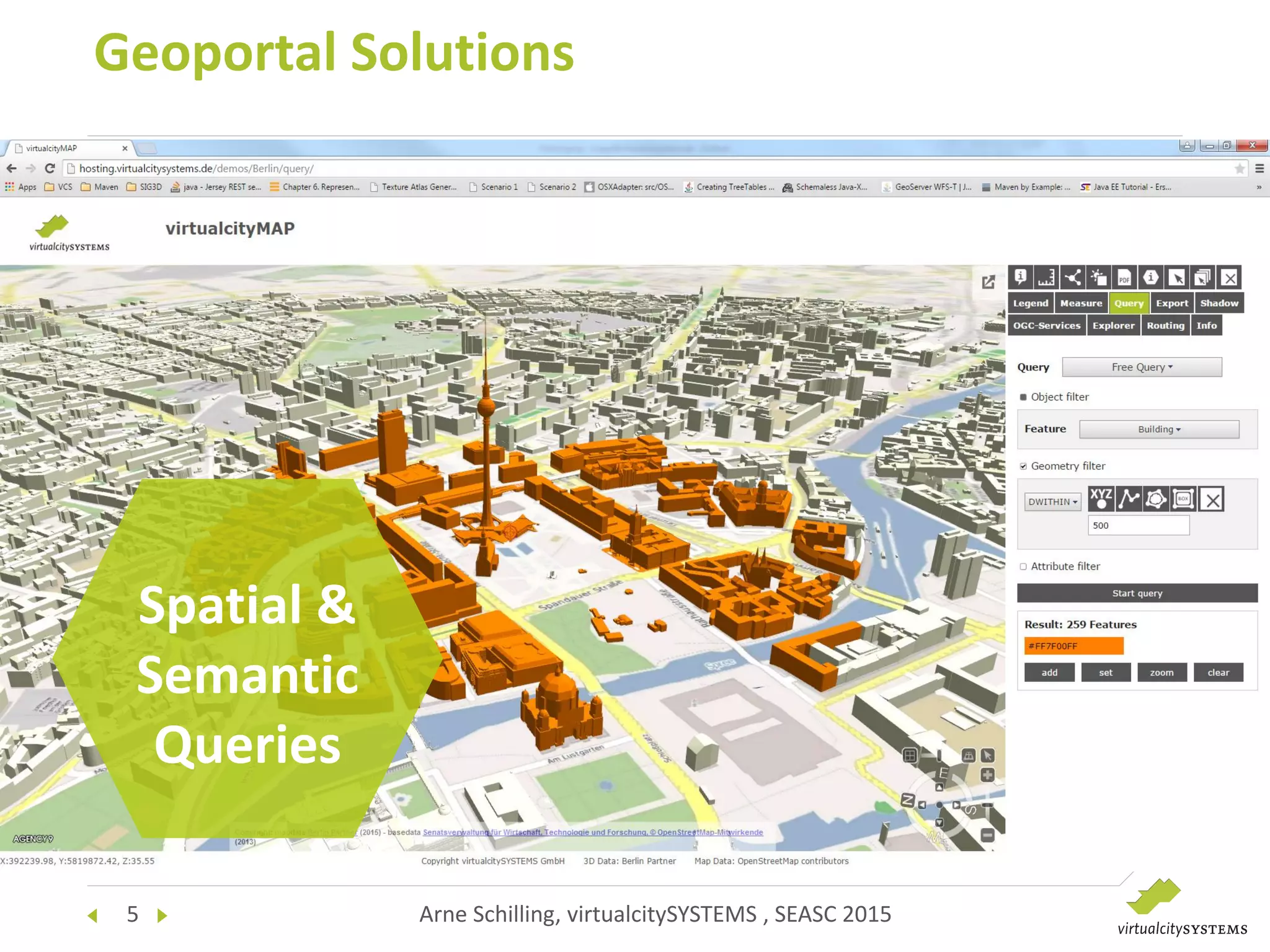Toggle the Object filter checkbox

(1023, 397)
